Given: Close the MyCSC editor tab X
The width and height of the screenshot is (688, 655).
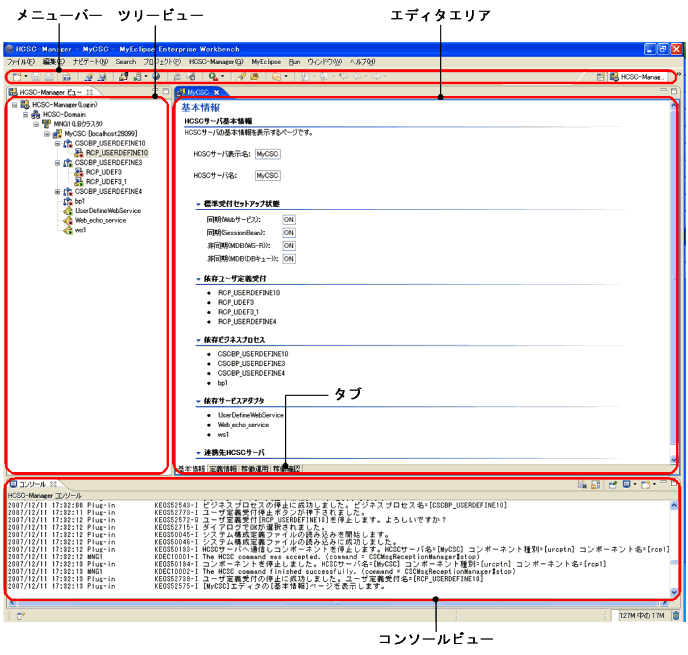Looking at the screenshot, I should click(x=216, y=92).
